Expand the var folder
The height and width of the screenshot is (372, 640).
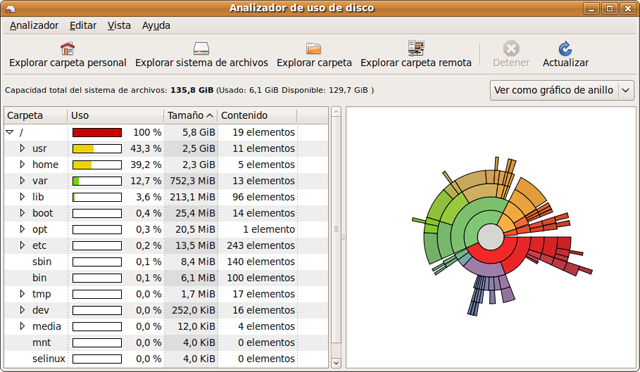click(x=22, y=180)
